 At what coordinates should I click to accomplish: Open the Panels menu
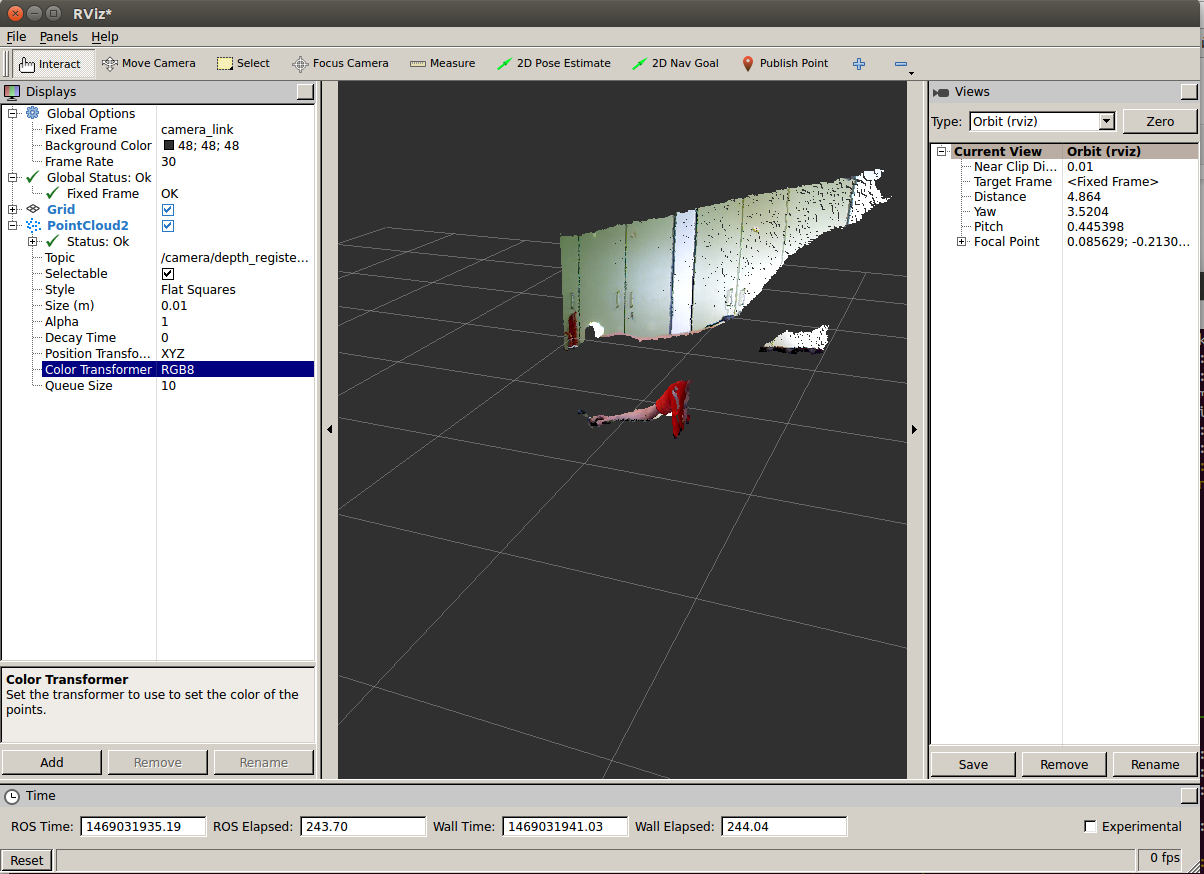click(58, 36)
